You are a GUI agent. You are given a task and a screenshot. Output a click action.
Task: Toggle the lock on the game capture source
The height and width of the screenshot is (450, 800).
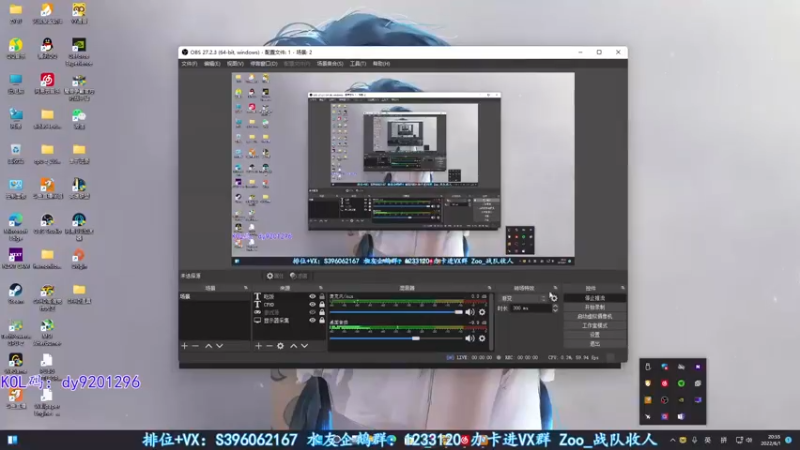coord(322,312)
